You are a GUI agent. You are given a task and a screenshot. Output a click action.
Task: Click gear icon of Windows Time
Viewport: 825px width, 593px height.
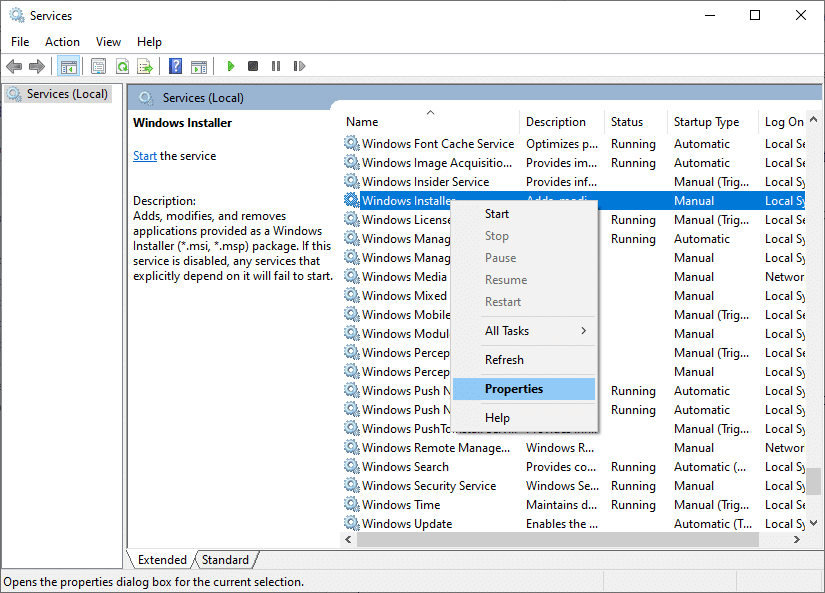point(351,504)
